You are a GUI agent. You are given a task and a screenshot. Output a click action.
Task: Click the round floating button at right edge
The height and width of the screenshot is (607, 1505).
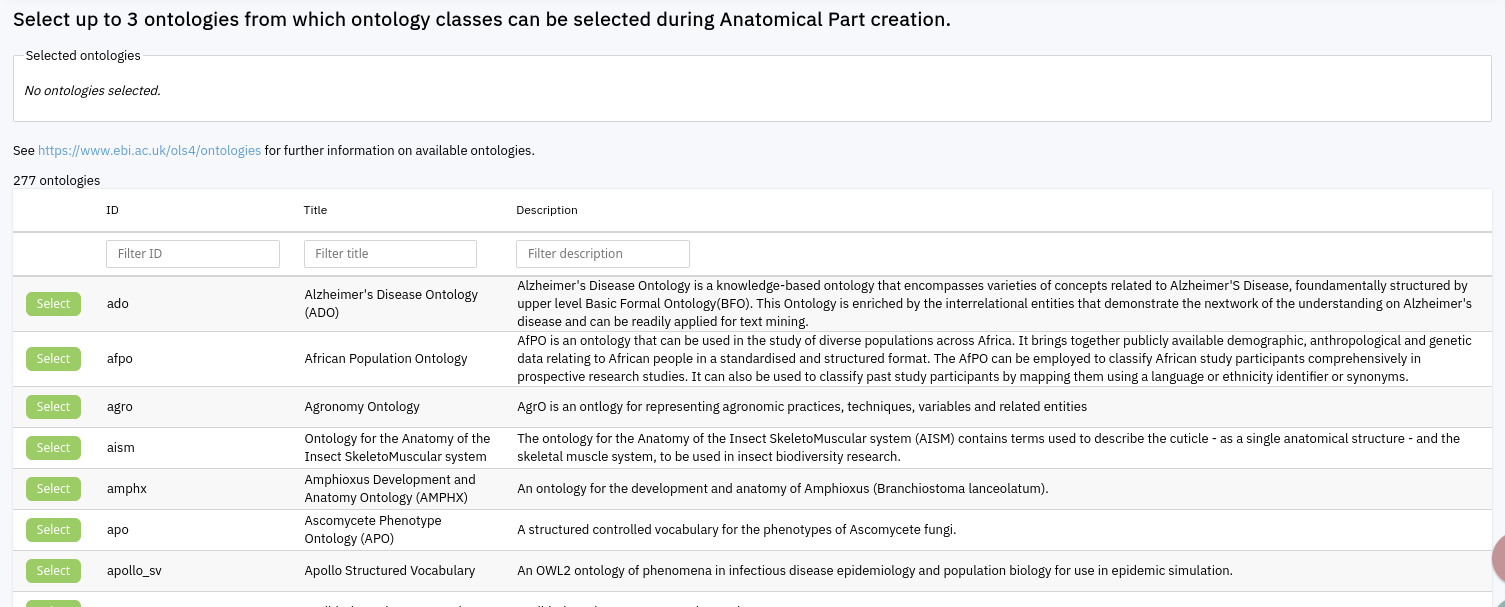pos(1498,559)
